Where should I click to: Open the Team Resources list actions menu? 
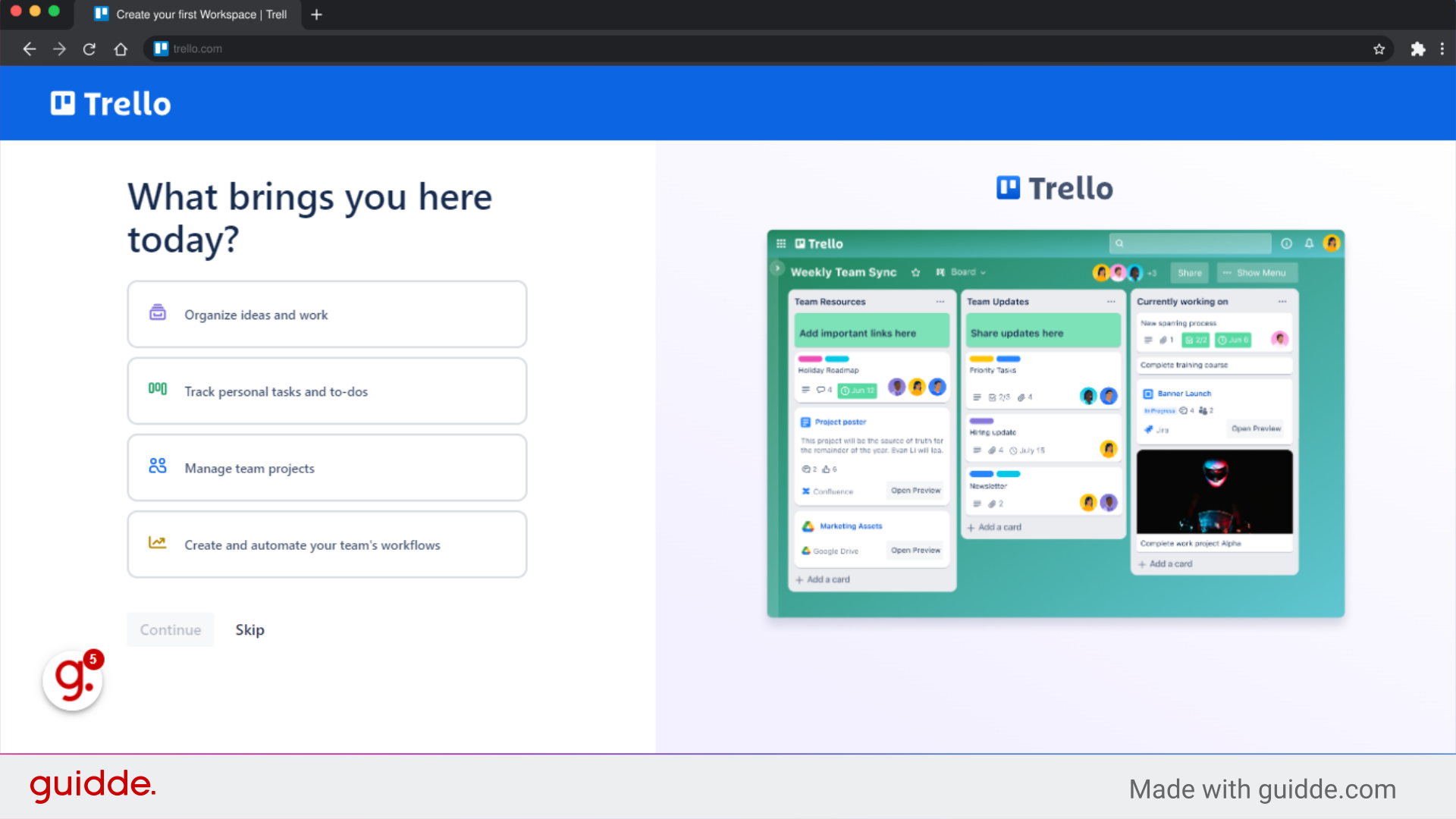point(940,301)
